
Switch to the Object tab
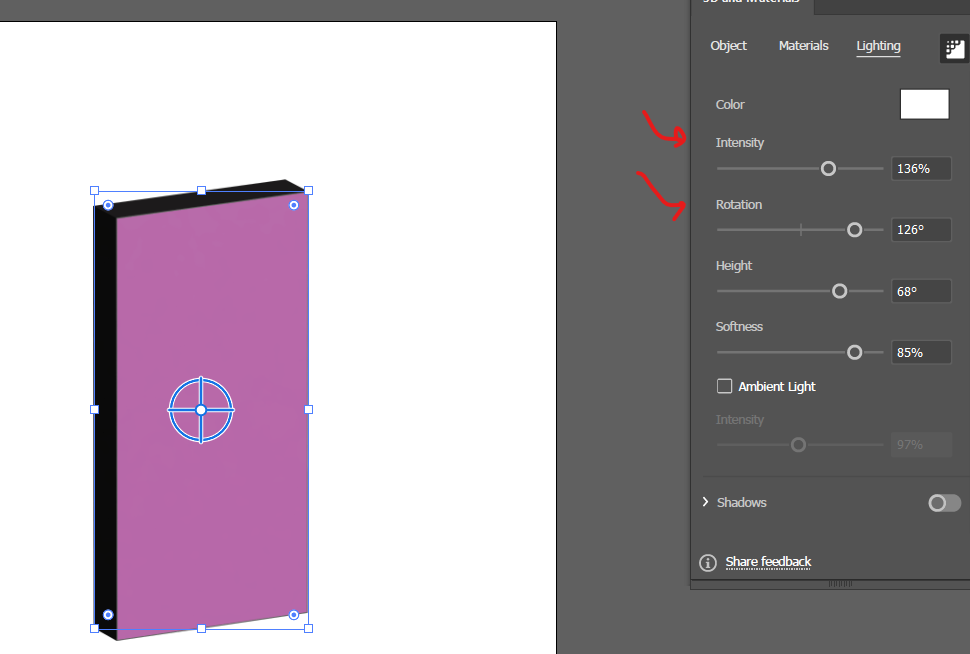click(x=728, y=46)
